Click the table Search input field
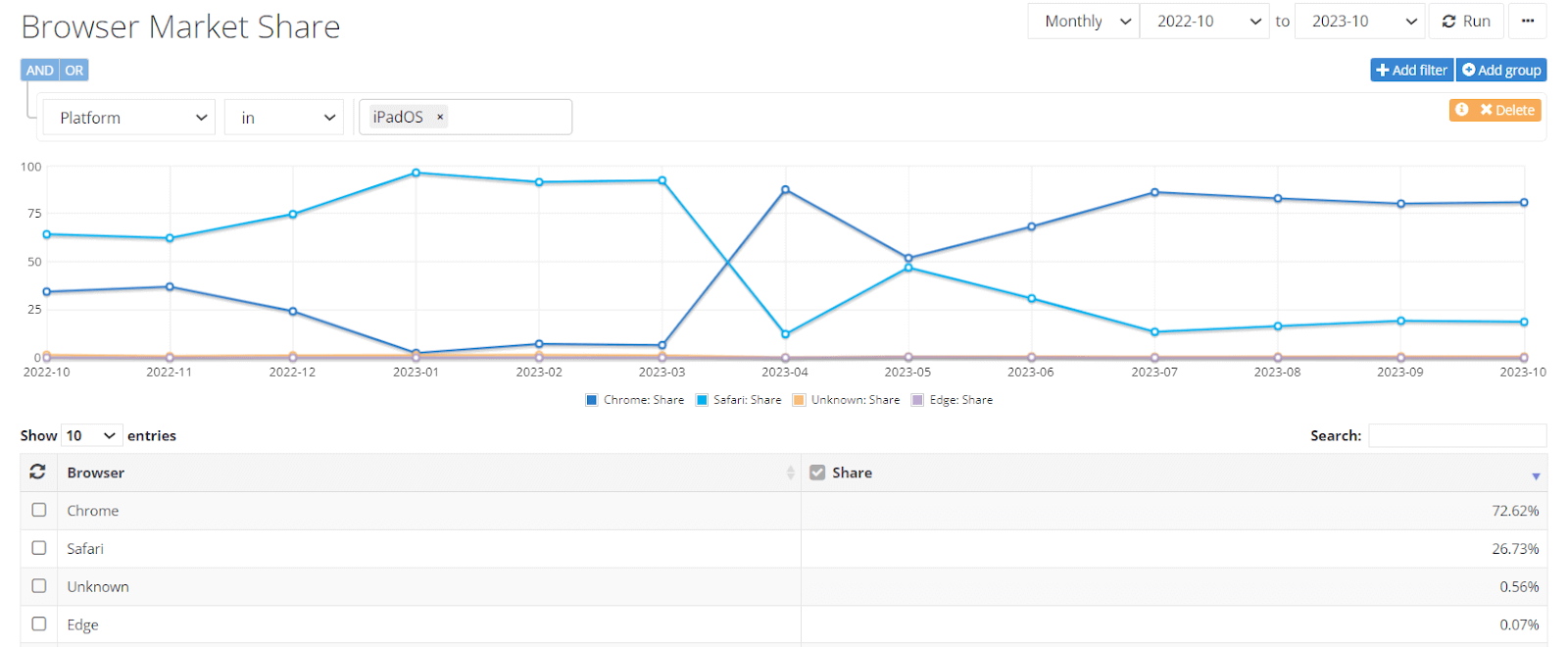This screenshot has width=1568, height=647. 1456,435
